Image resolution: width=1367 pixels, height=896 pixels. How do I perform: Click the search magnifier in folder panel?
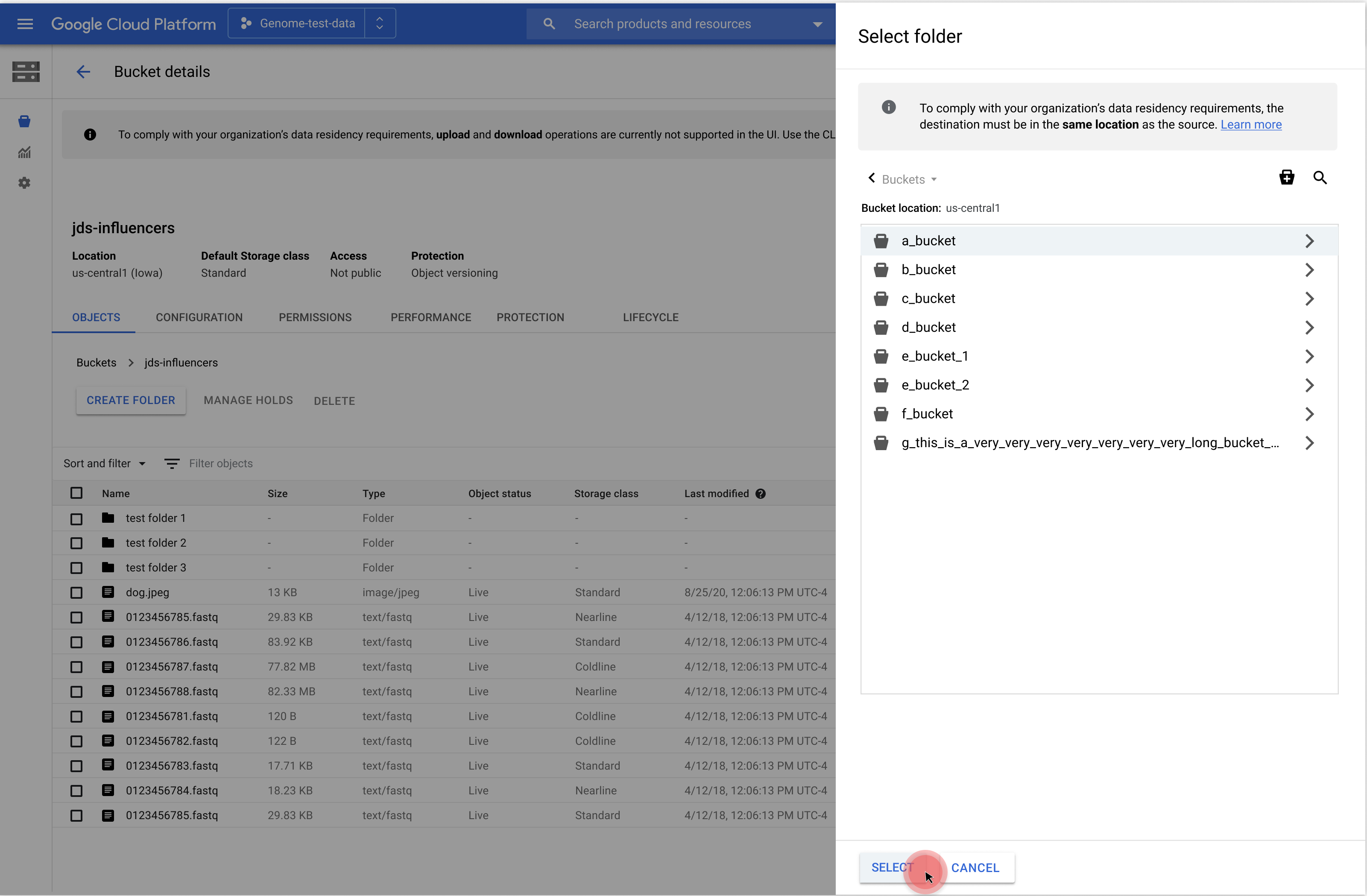pyautogui.click(x=1320, y=178)
